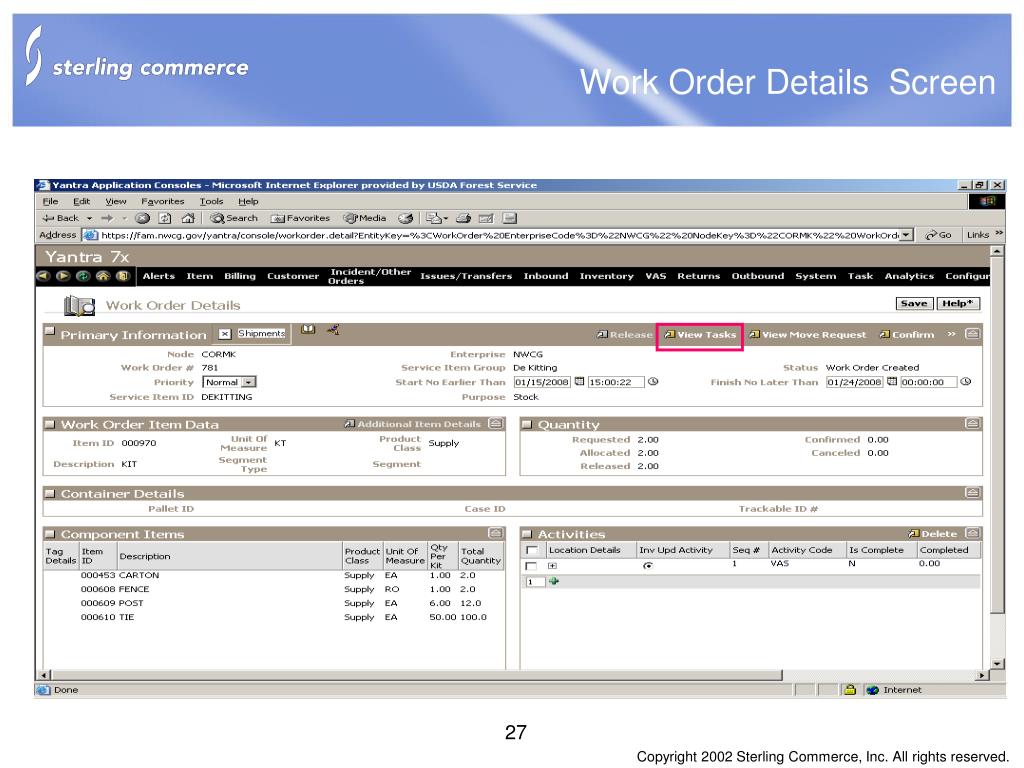
Task: Click the activity count field showing 1
Action: (536, 582)
